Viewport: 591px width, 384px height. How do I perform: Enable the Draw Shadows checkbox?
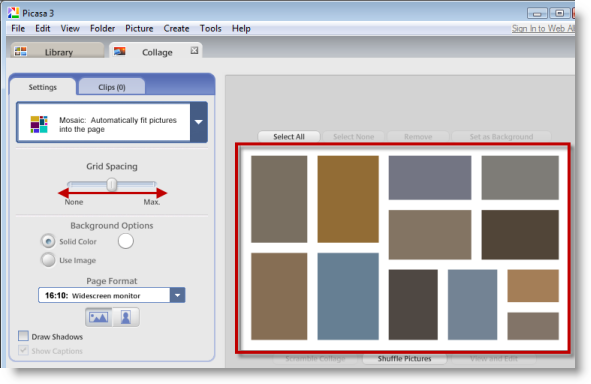23,336
